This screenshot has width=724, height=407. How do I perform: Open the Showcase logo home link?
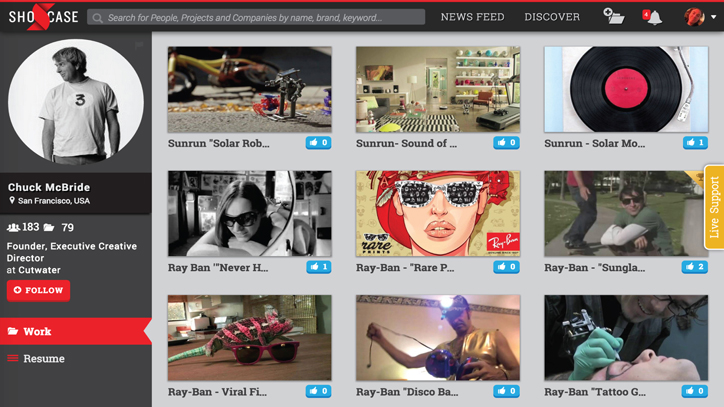pos(43,17)
